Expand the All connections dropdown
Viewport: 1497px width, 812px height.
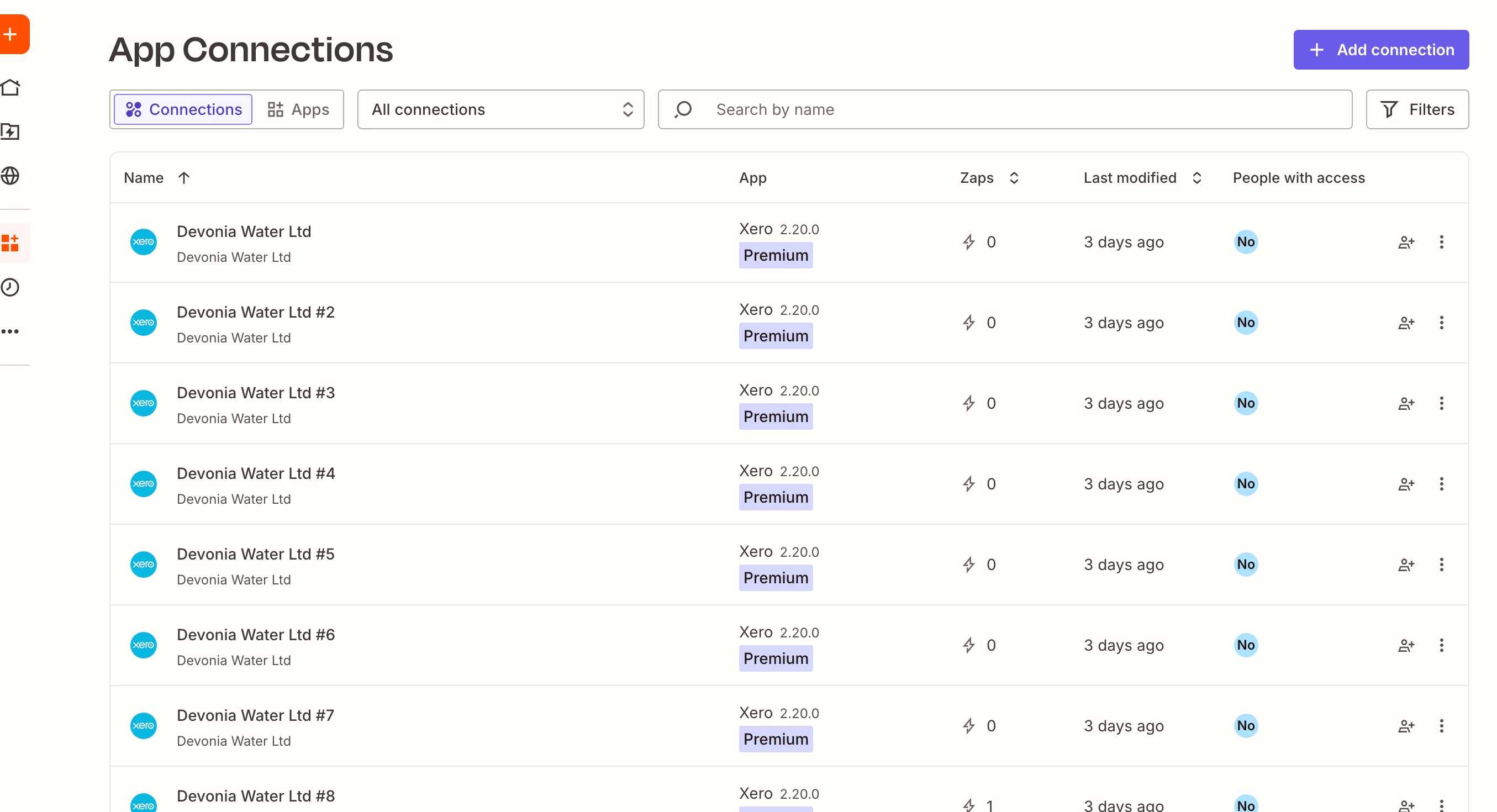[x=500, y=109]
